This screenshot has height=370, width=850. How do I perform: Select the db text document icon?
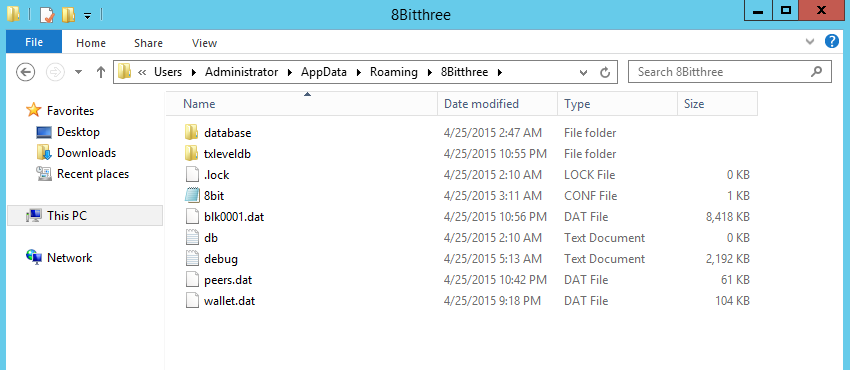(192, 238)
